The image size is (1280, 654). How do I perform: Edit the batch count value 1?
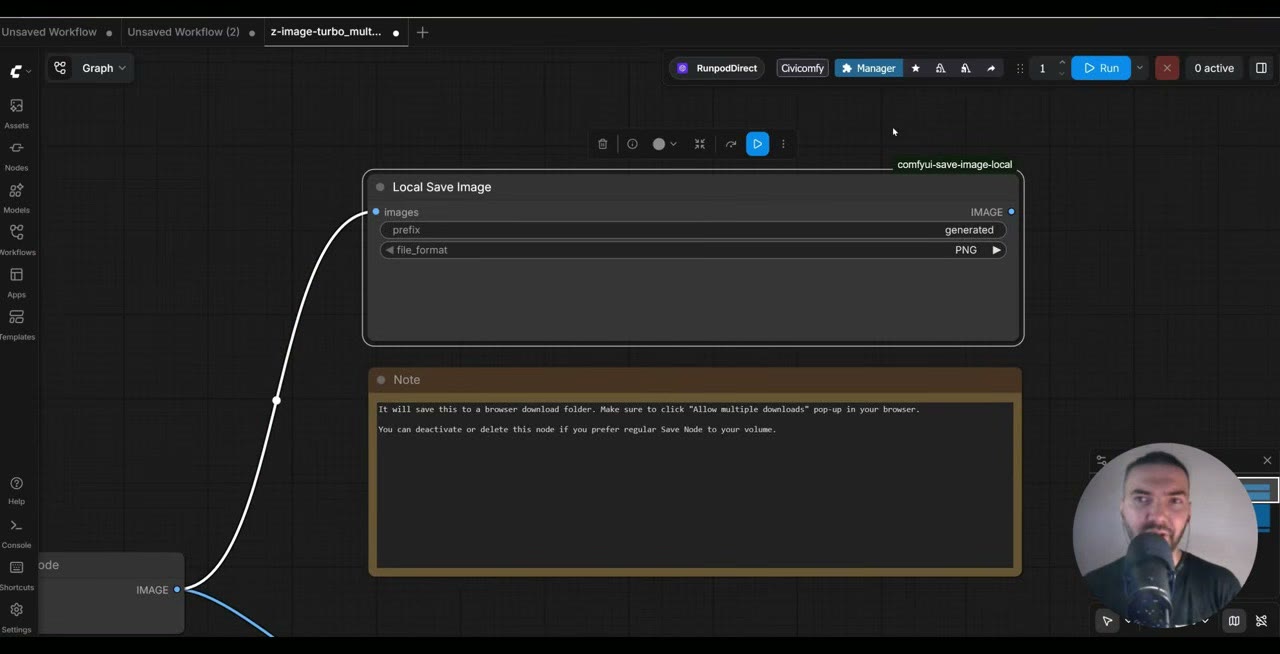click(1042, 68)
